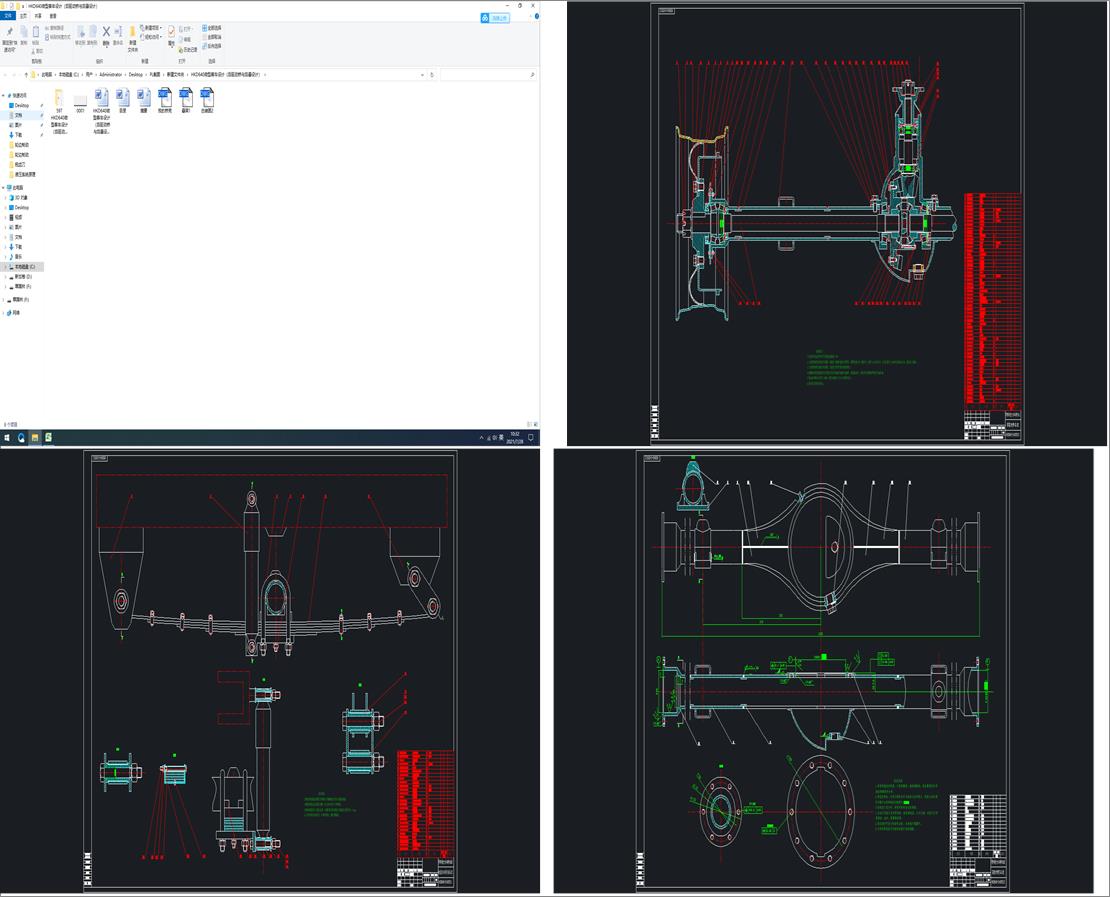Image resolution: width=1110 pixels, height=897 pixels.
Task: Select Desktop under Quick Access in sidebar
Action: pos(21,105)
